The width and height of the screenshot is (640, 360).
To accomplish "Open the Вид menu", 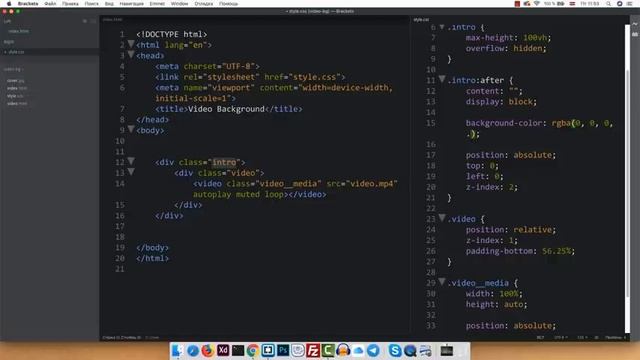I will 109,4.
